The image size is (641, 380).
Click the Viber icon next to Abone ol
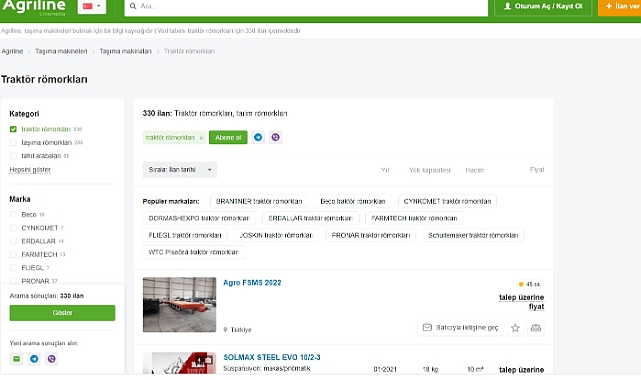(x=276, y=137)
